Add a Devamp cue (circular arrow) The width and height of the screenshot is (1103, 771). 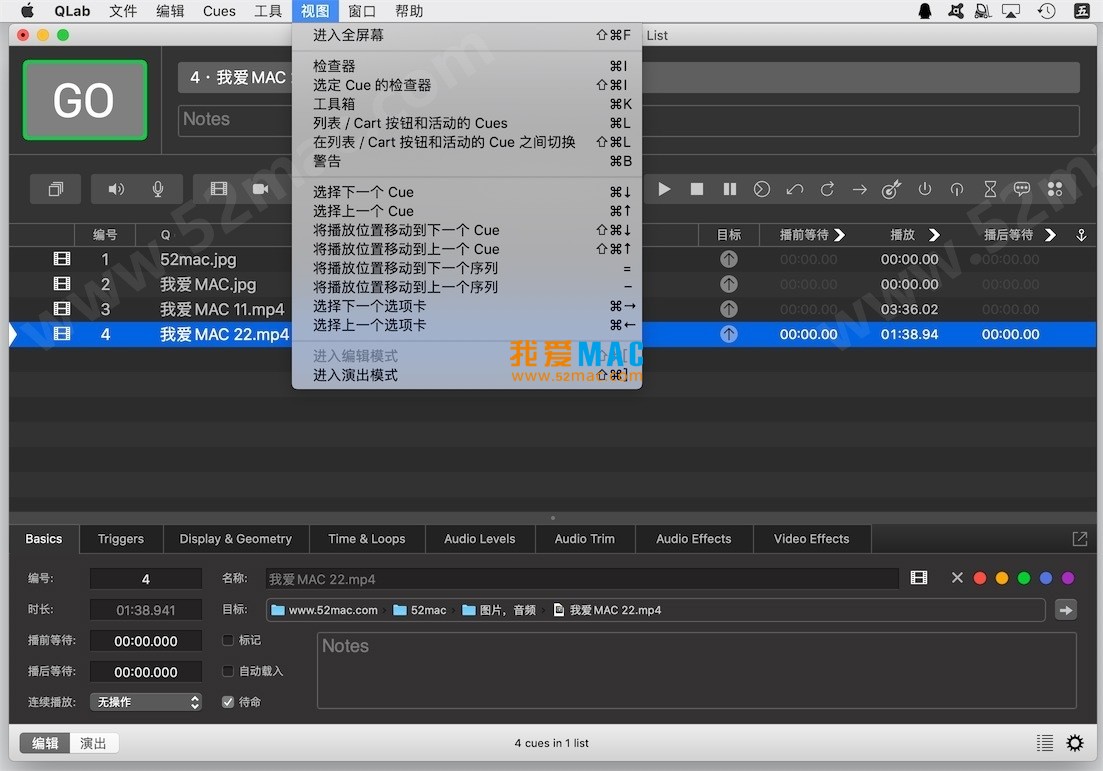pos(827,189)
